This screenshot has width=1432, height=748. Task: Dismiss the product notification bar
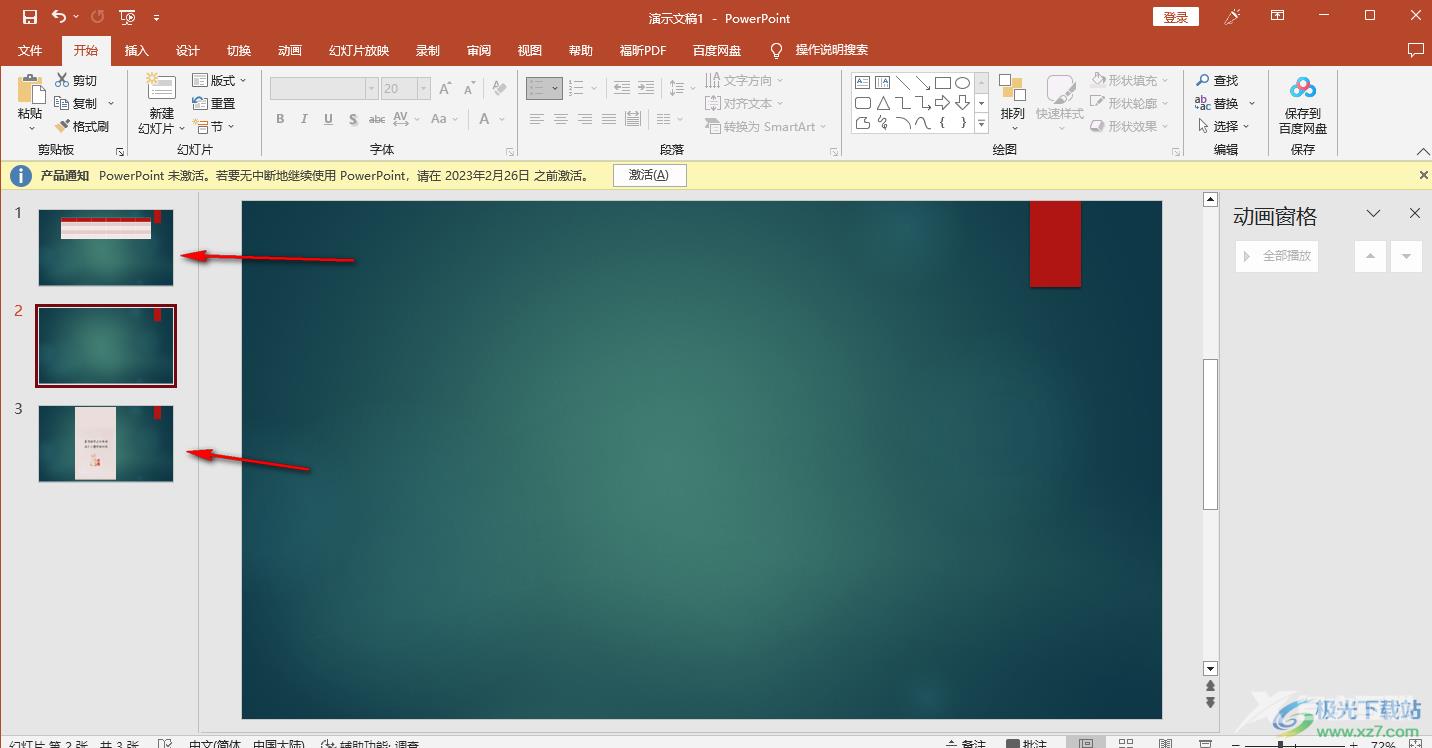(x=1424, y=175)
